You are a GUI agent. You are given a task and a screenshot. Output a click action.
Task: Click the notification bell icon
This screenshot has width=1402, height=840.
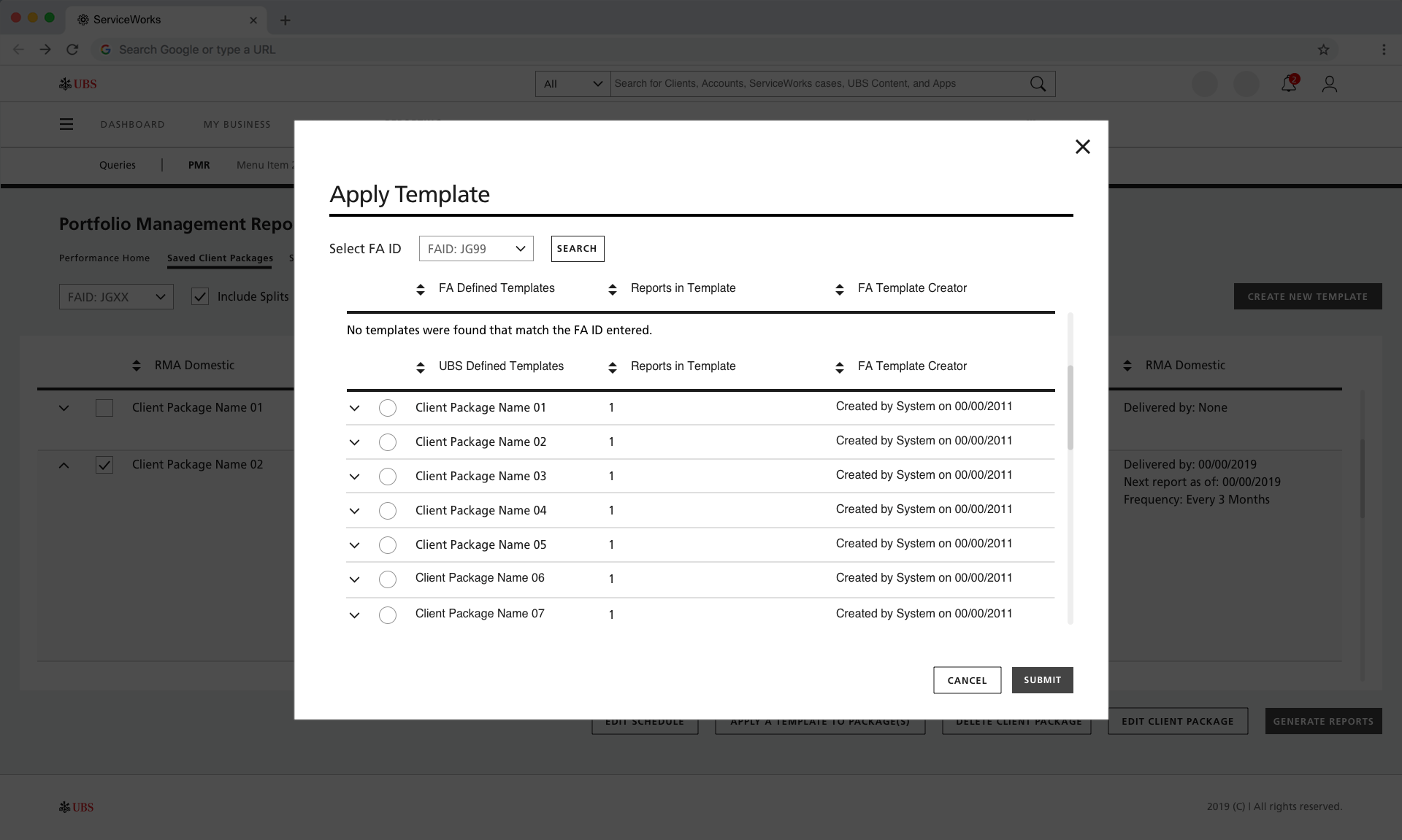pyautogui.click(x=1289, y=84)
